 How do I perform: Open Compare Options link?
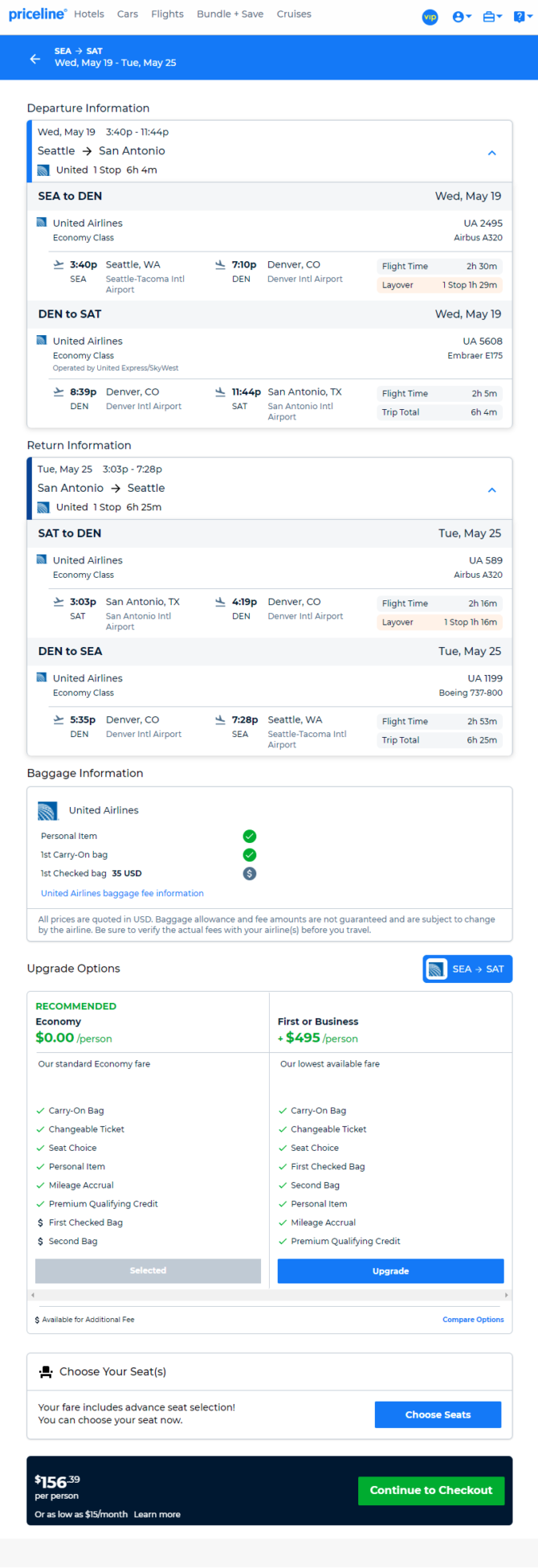click(473, 1320)
